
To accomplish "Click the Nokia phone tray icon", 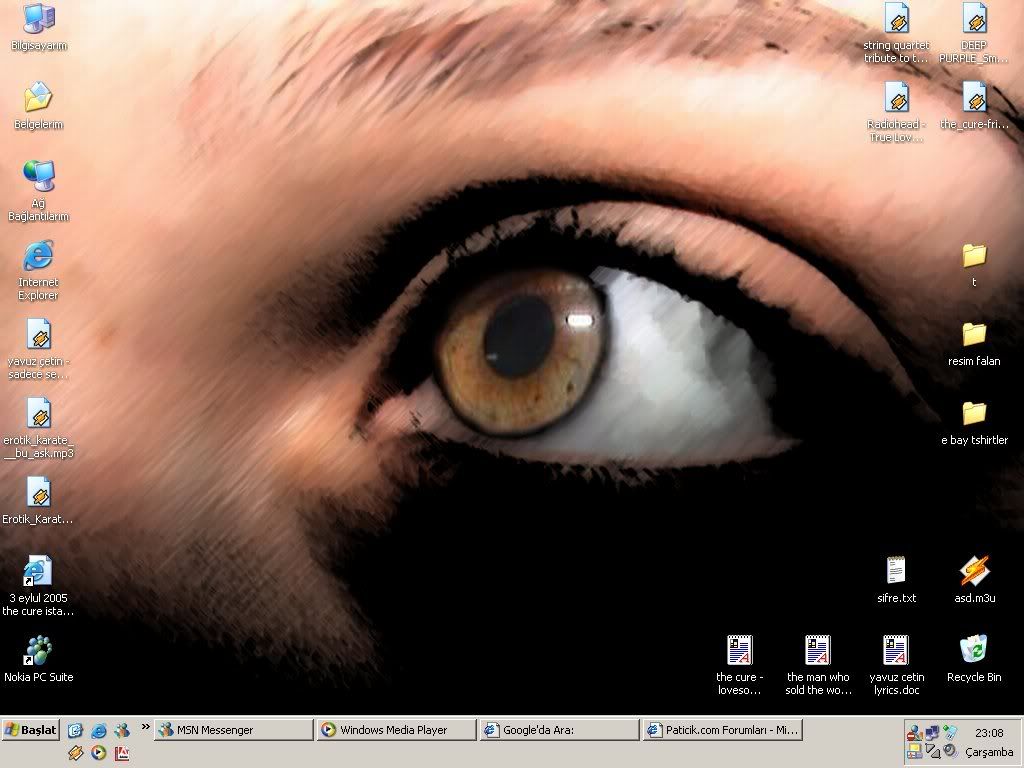I will coord(949,732).
